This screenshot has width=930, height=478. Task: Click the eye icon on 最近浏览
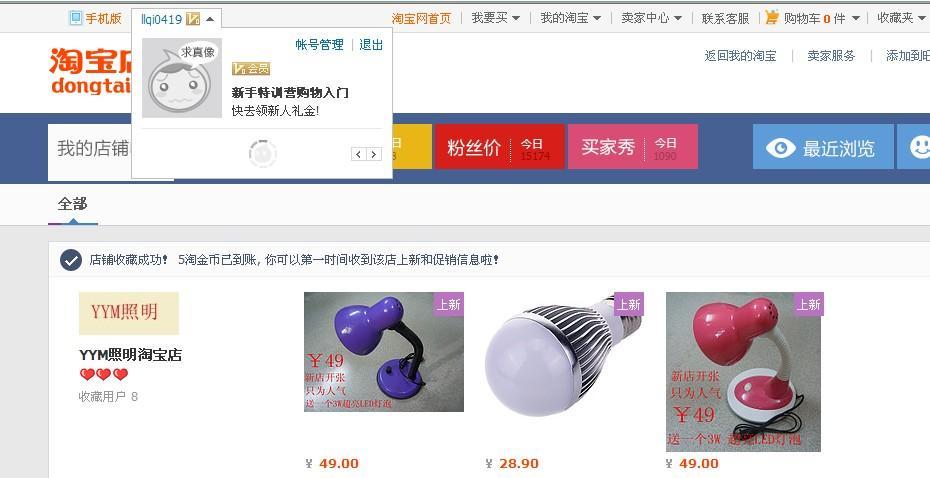pos(780,147)
